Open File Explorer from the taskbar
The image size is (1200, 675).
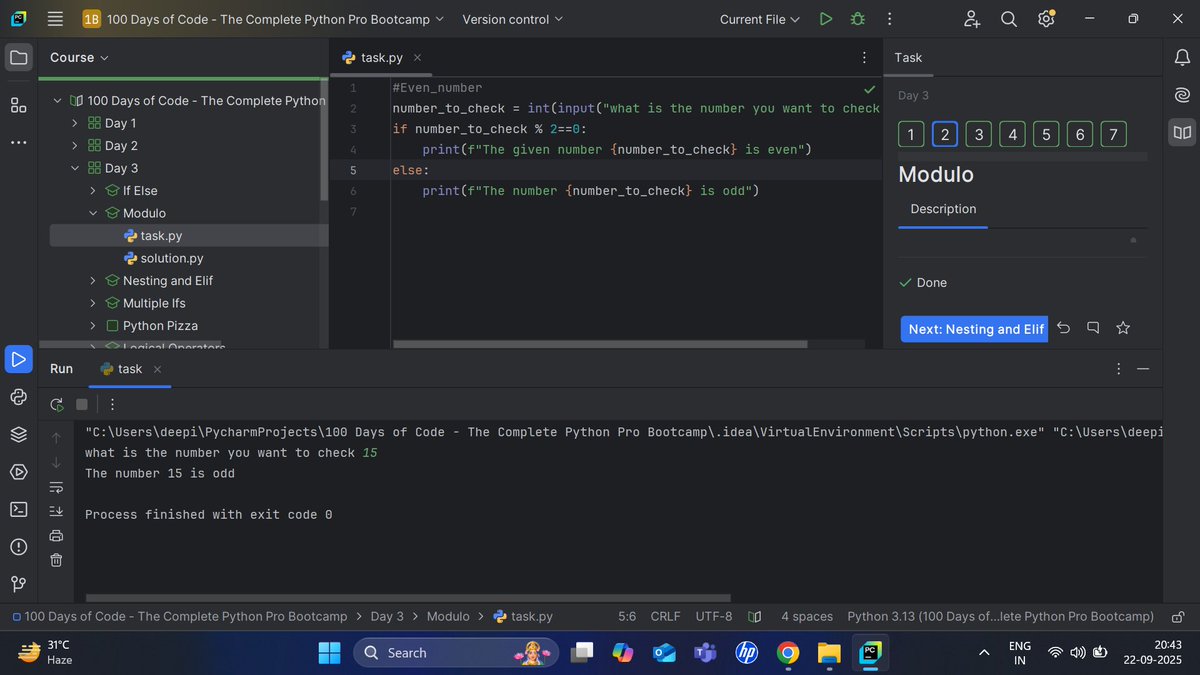(829, 653)
